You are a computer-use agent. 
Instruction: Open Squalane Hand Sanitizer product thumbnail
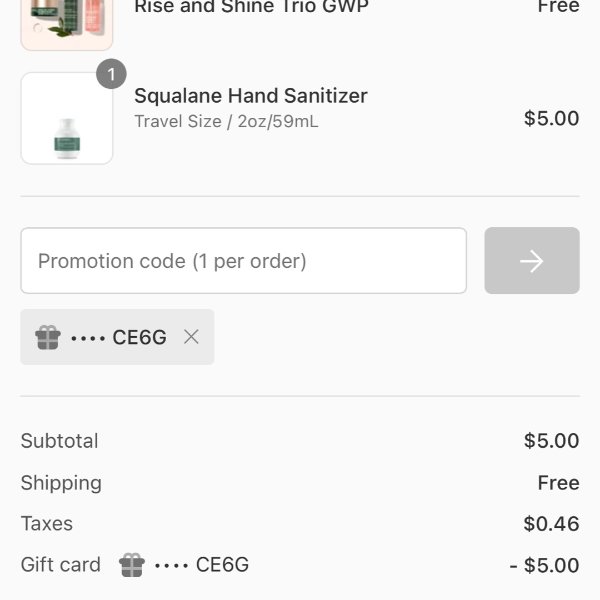click(x=67, y=118)
